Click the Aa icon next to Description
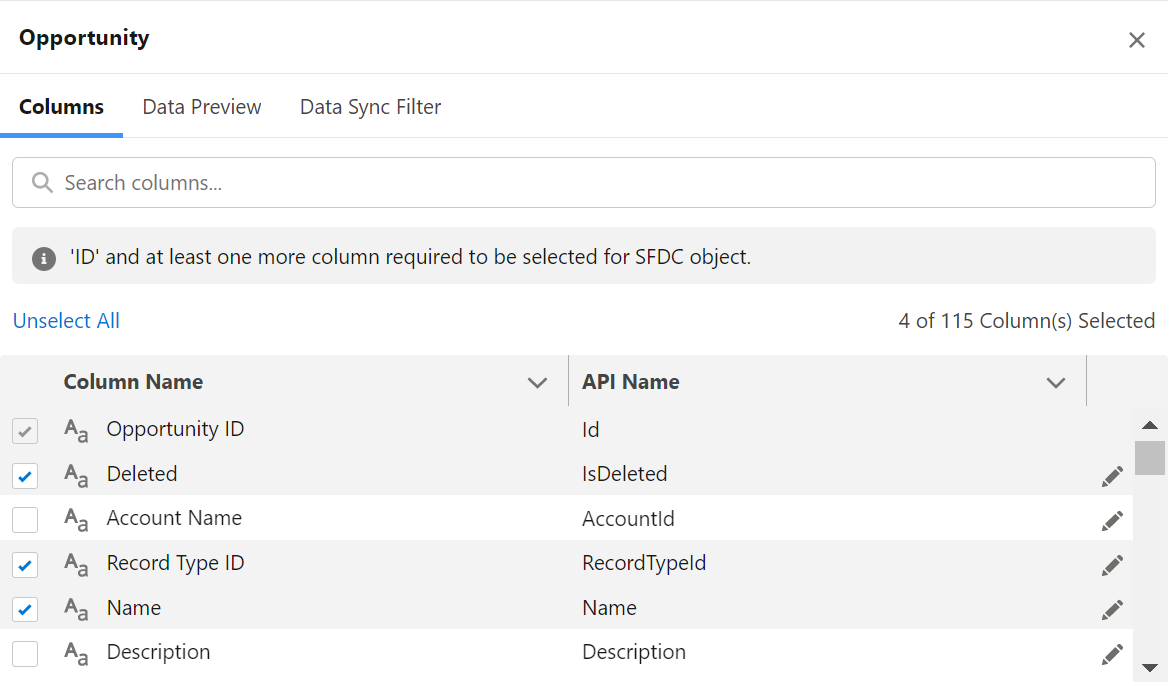This screenshot has height=682, width=1168. pyautogui.click(x=75, y=653)
